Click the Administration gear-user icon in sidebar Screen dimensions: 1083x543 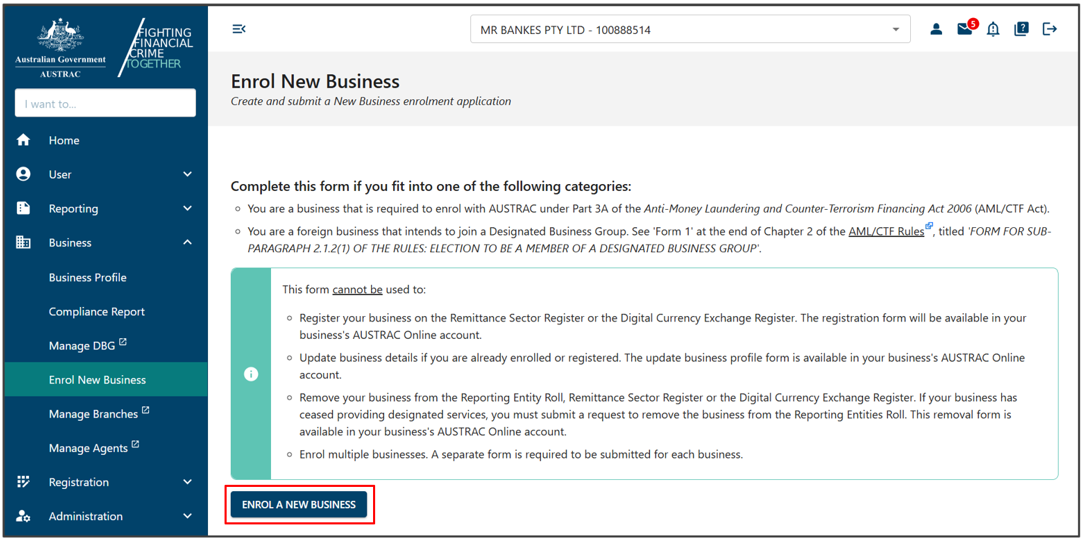[x=23, y=516]
